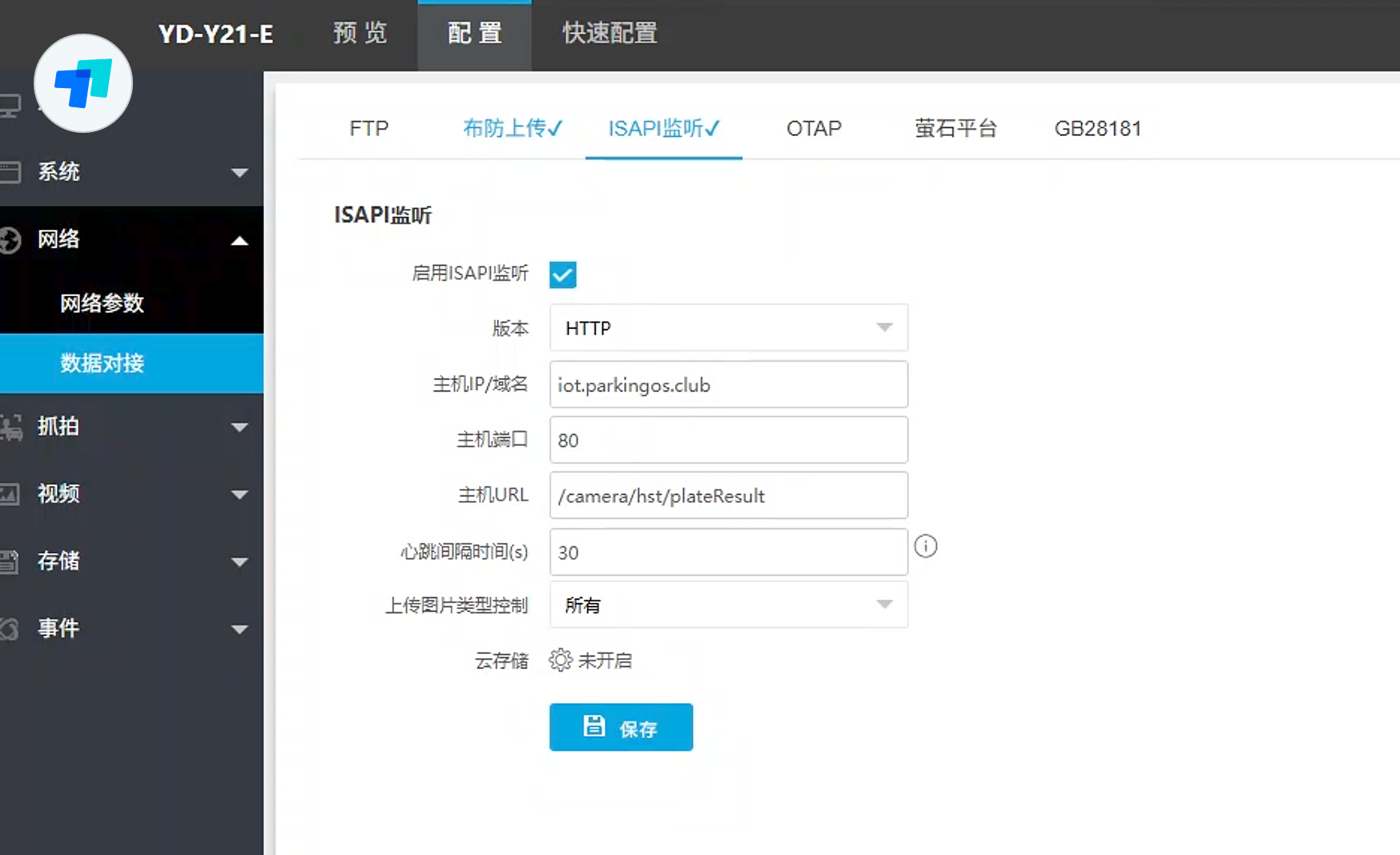This screenshot has width=1400, height=855.
Task: Expand the 事件 sidebar section
Action: click(239, 629)
